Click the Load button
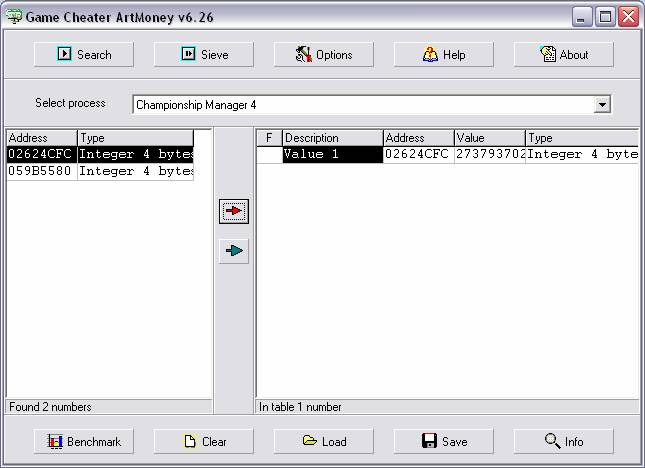Image resolution: width=645 pixels, height=468 pixels. (324, 441)
